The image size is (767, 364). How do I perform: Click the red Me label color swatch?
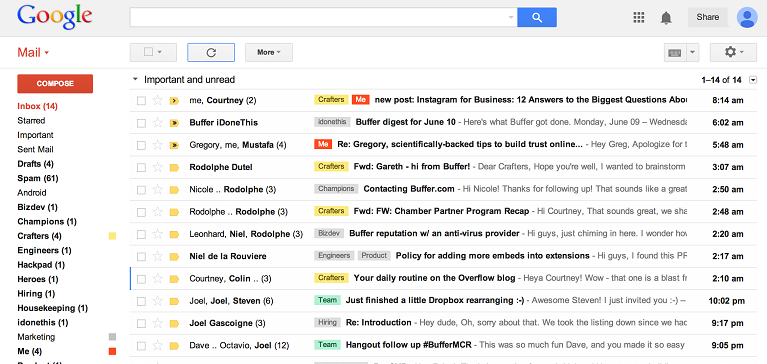tap(113, 351)
